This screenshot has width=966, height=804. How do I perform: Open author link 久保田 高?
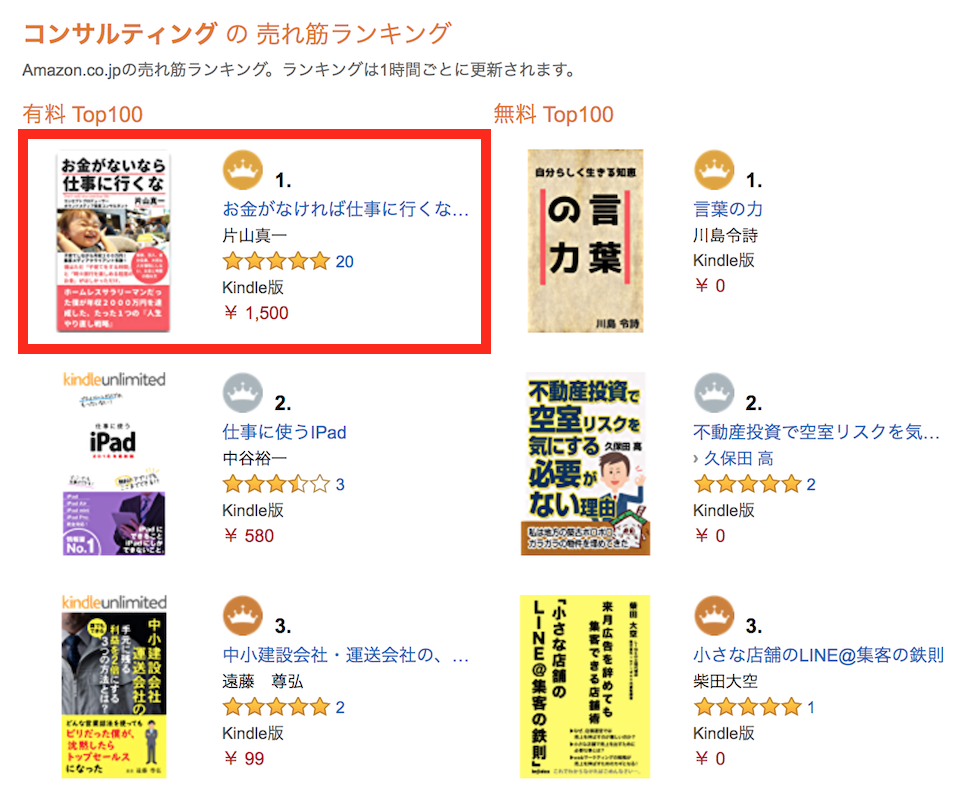click(x=738, y=458)
